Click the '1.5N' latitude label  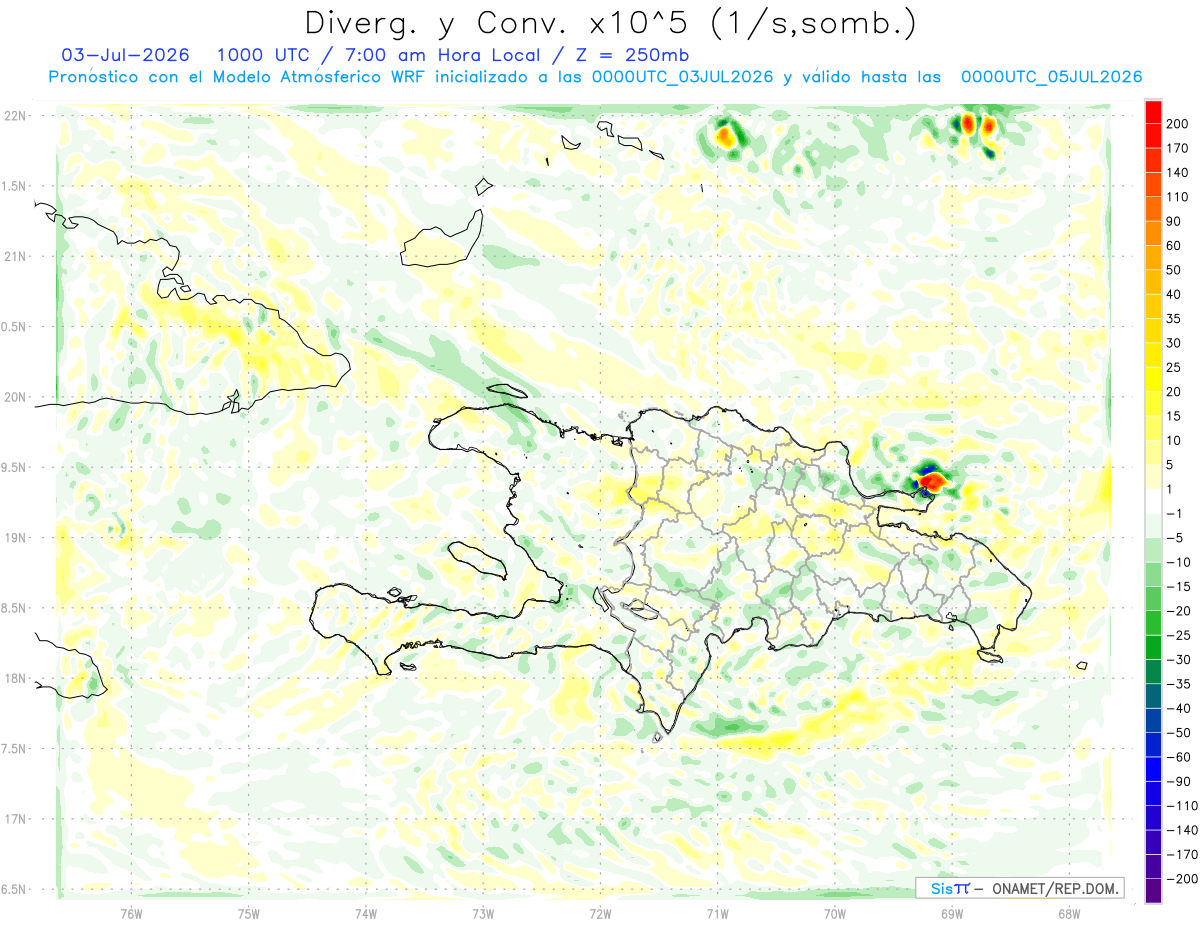pos(15,186)
